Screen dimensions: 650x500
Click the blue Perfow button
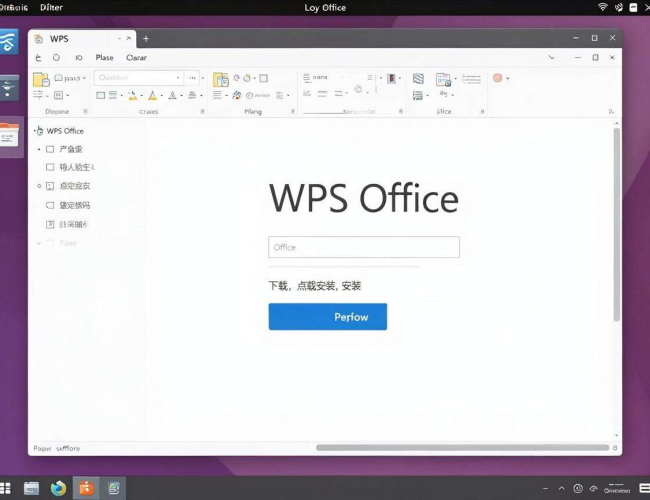(x=327, y=317)
